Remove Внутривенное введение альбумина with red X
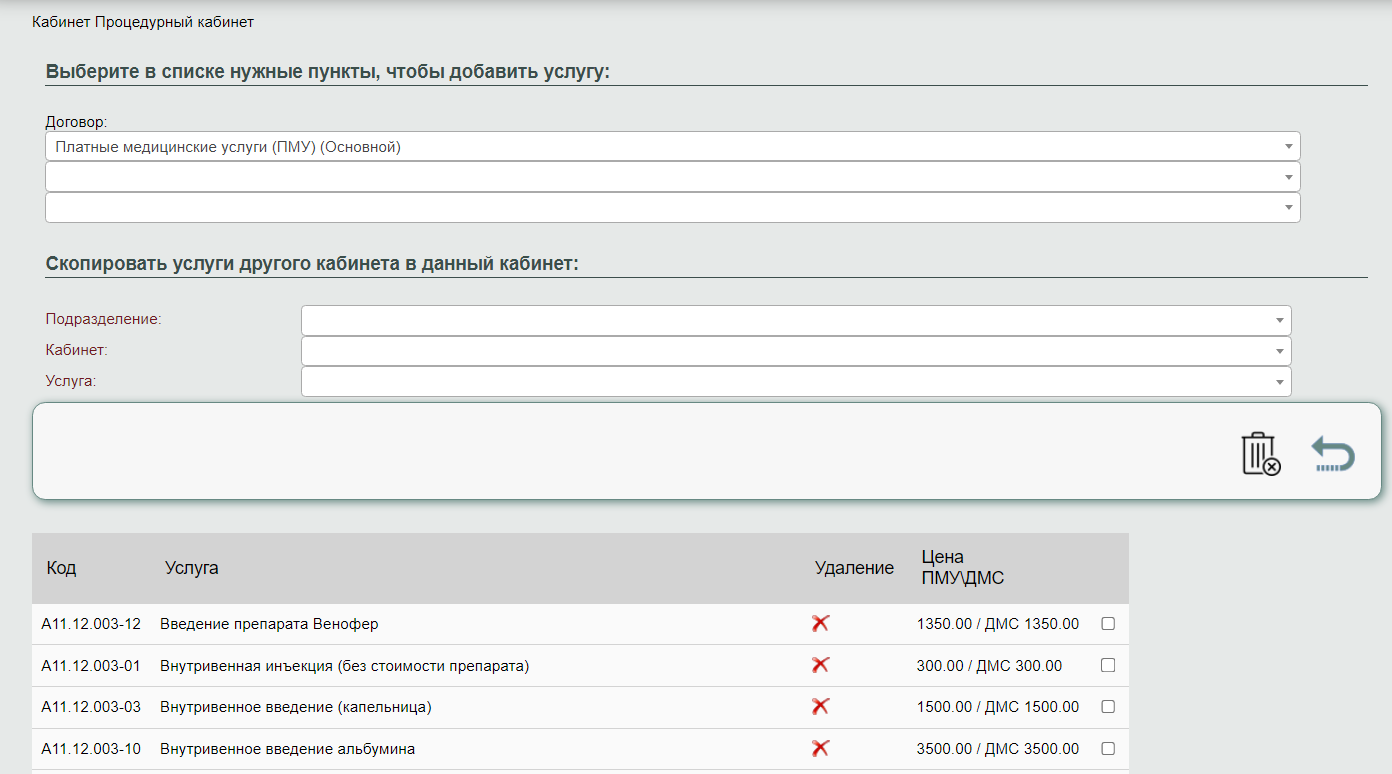The image size is (1392, 774). click(x=821, y=748)
